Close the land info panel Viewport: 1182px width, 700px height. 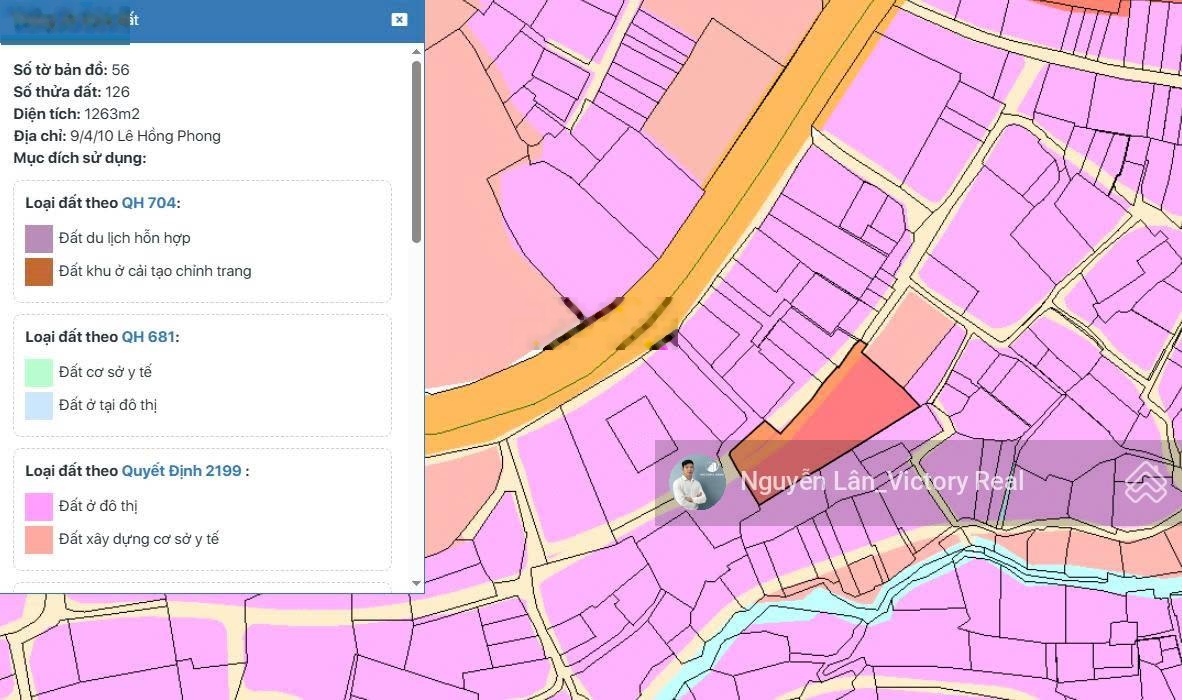tap(400, 20)
